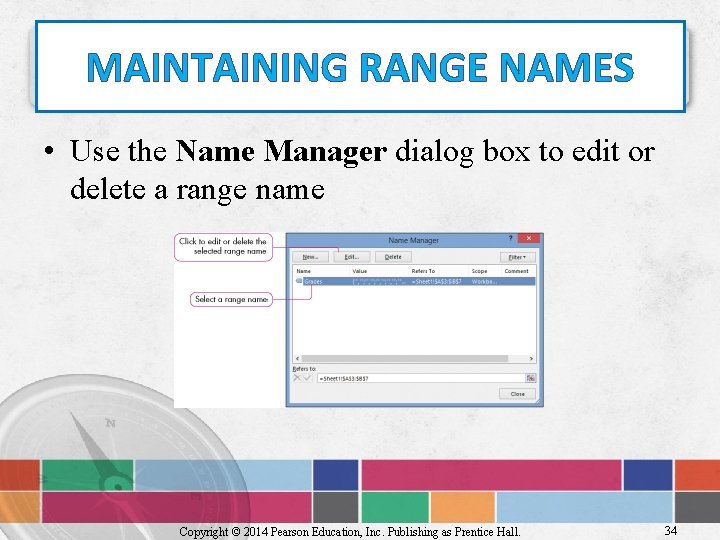Click the Scope column header
This screenshot has width=720, height=540.
(479, 271)
